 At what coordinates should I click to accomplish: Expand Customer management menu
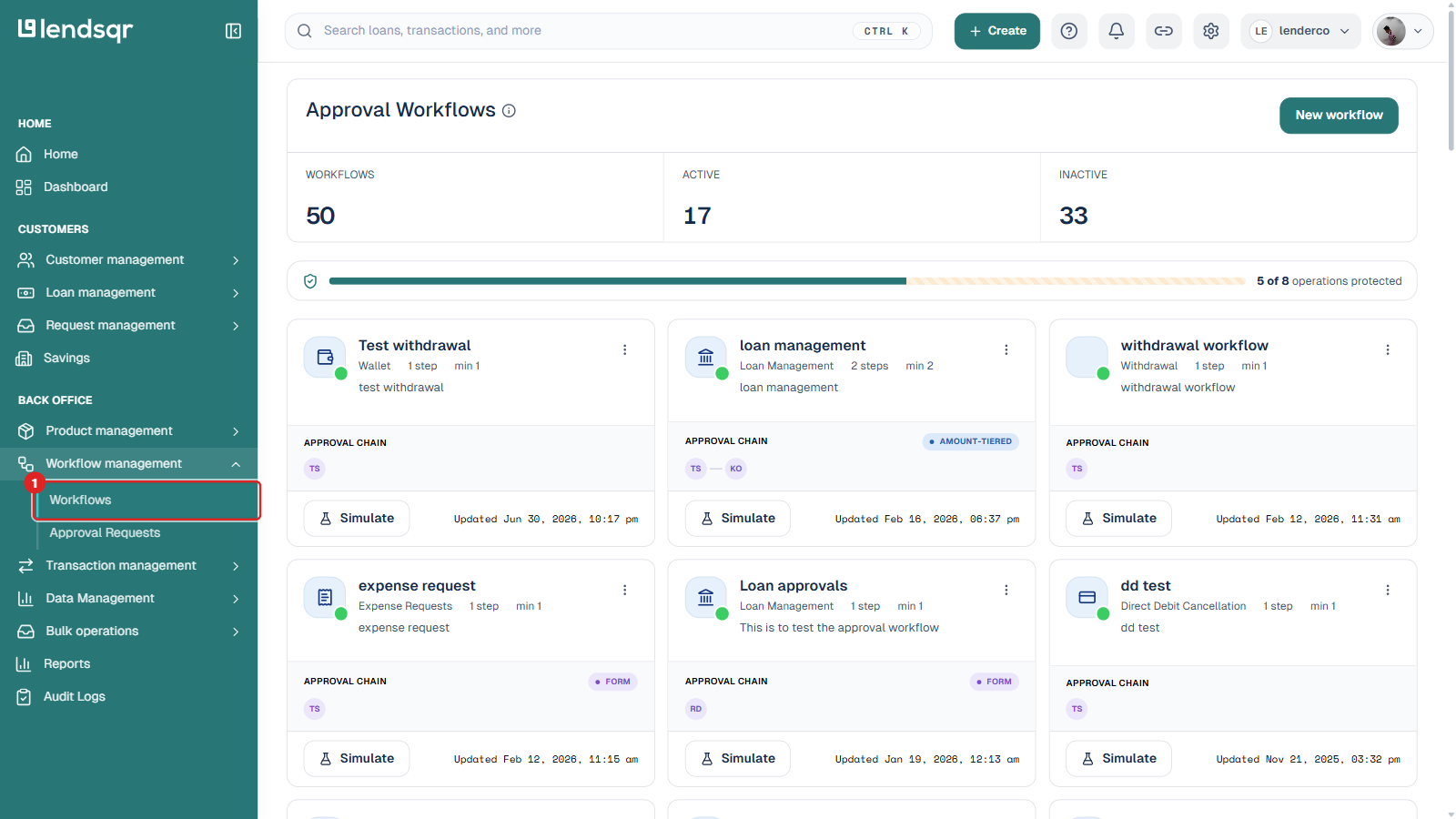(128, 260)
